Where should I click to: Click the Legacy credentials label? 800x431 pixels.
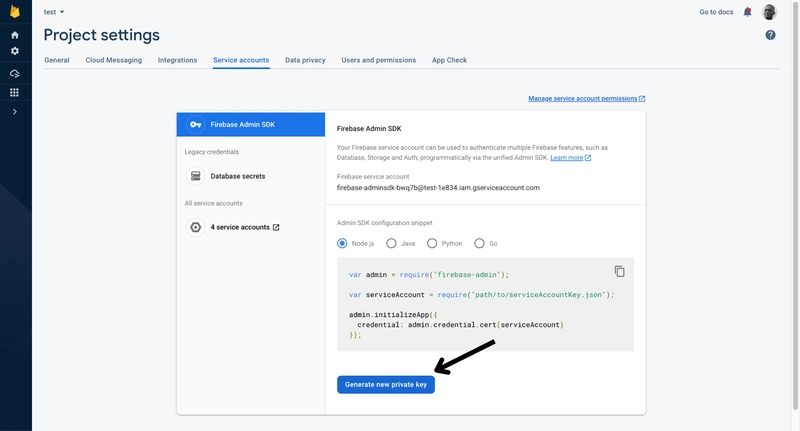coord(212,152)
